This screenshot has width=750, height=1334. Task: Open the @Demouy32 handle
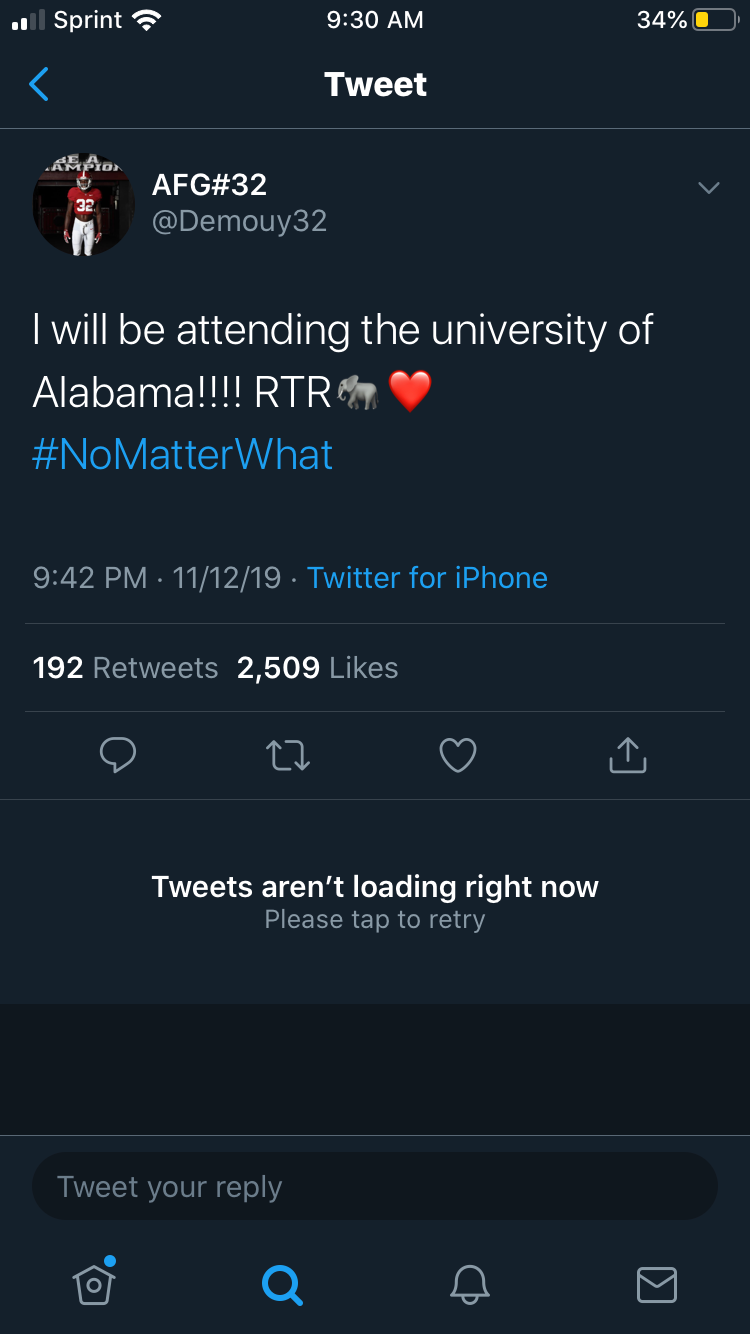tap(239, 220)
